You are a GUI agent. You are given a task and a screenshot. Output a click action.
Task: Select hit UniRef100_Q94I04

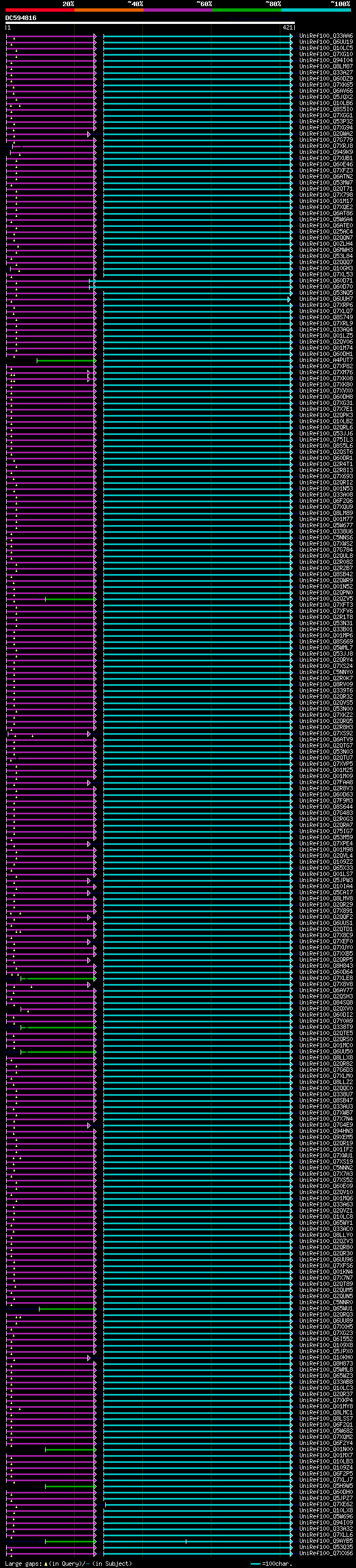(x=326, y=60)
